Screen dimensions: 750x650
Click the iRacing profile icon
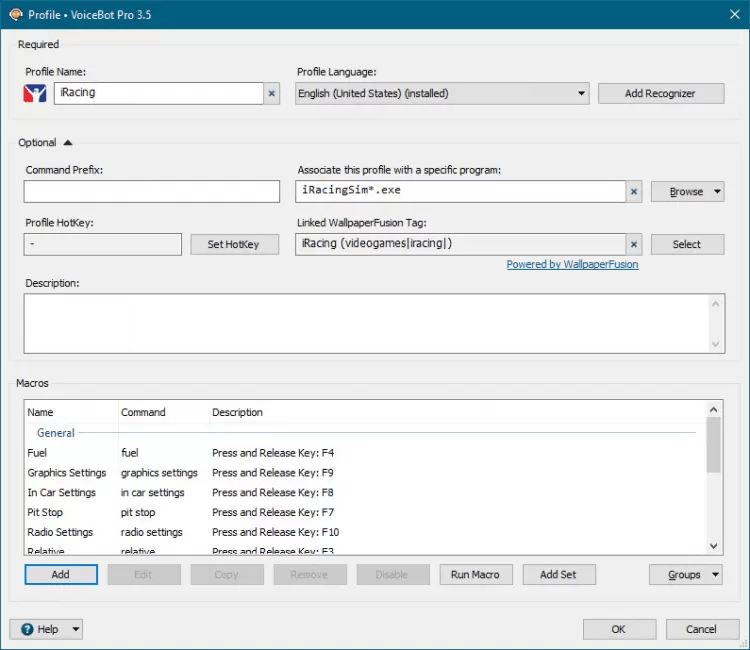pyautogui.click(x=35, y=94)
